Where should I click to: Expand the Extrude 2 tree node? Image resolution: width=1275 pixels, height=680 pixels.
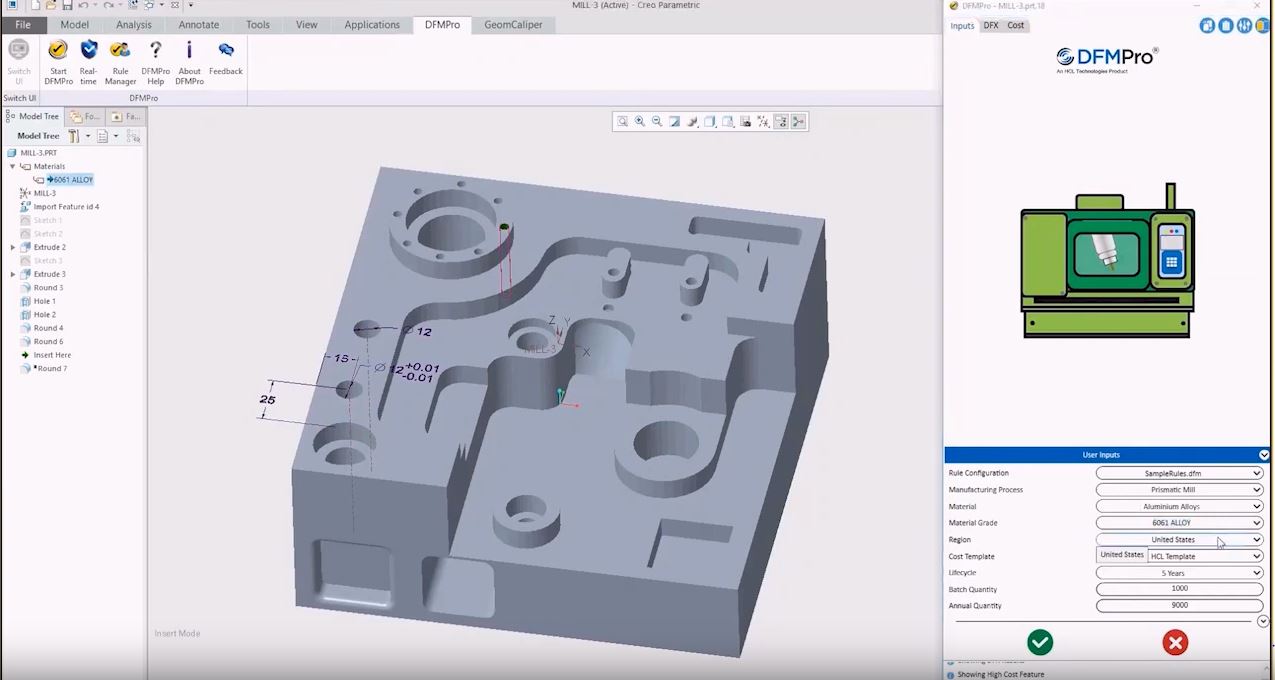[x=13, y=247]
